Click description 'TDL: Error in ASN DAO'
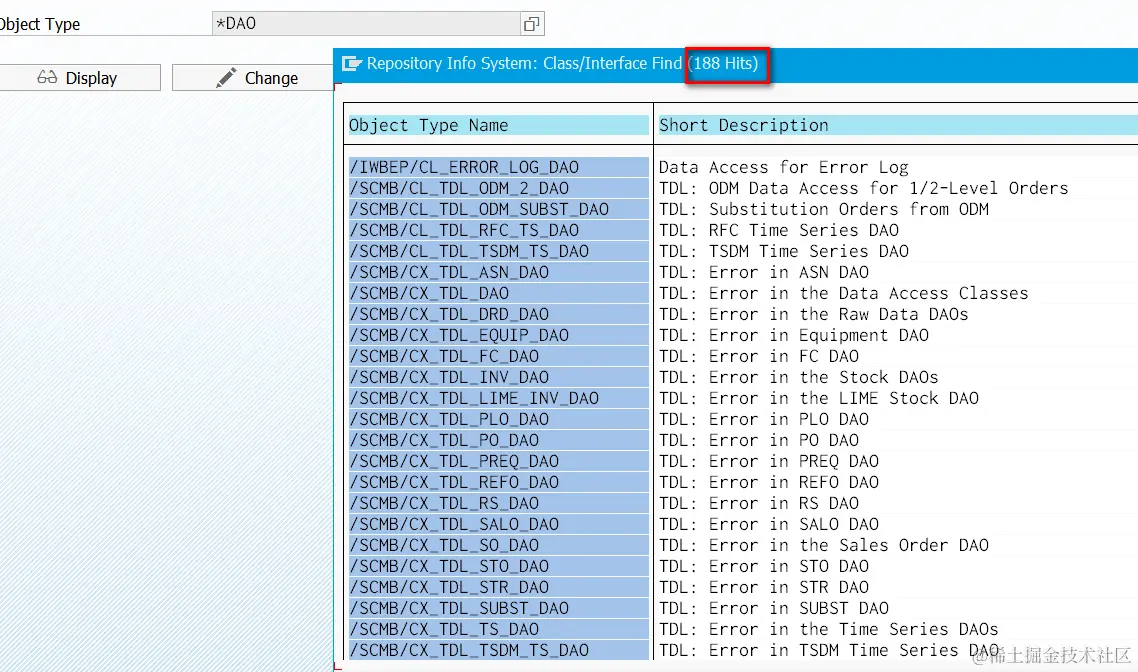Viewport: 1138px width, 672px height. tap(764, 273)
